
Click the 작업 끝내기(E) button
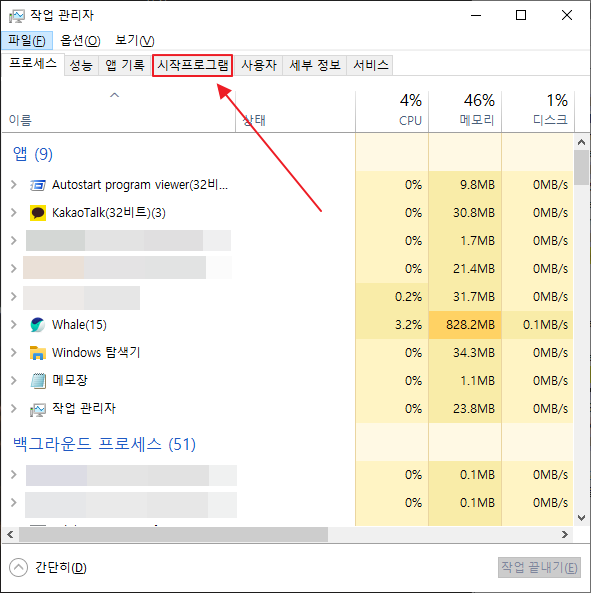539,568
